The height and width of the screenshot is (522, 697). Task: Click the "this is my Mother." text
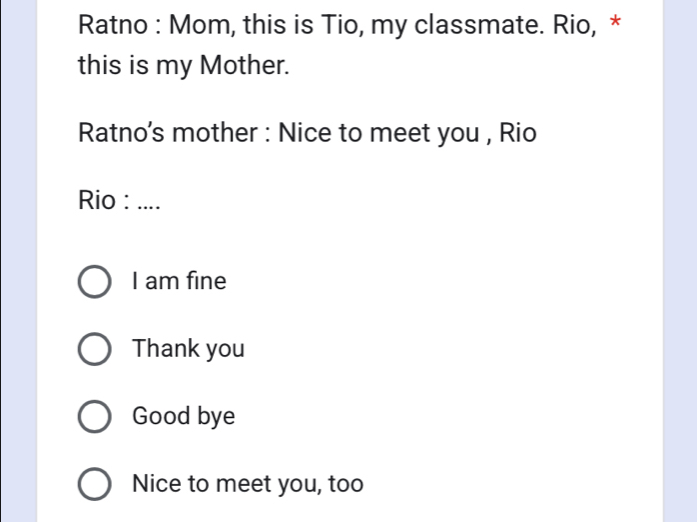(185, 68)
